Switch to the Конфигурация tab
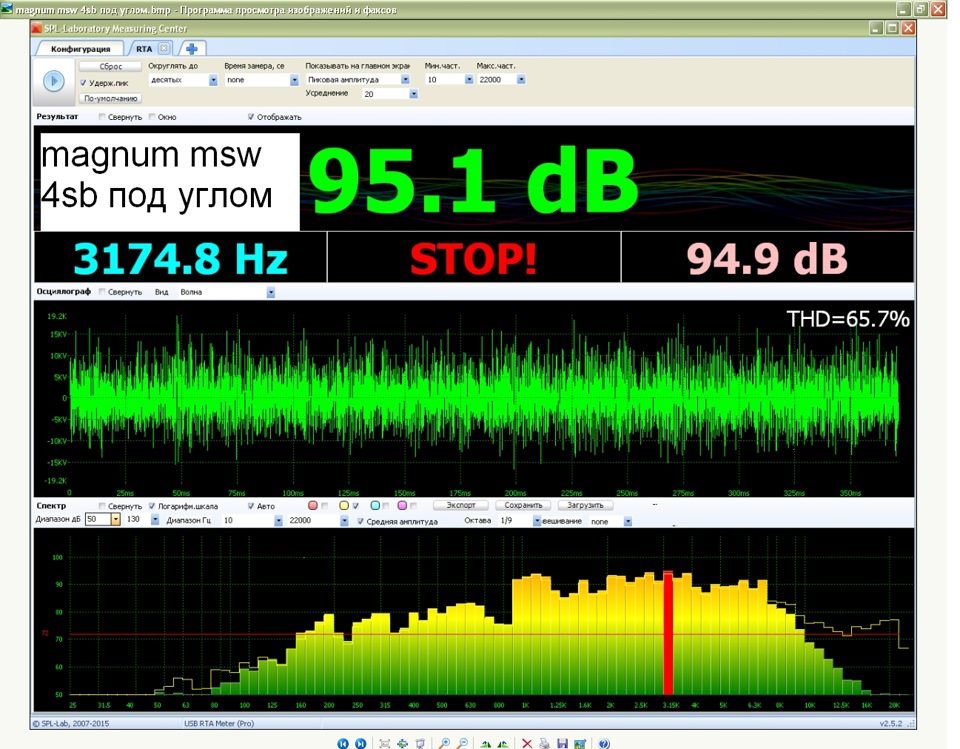Image resolution: width=960 pixels, height=749 pixels. (80, 48)
